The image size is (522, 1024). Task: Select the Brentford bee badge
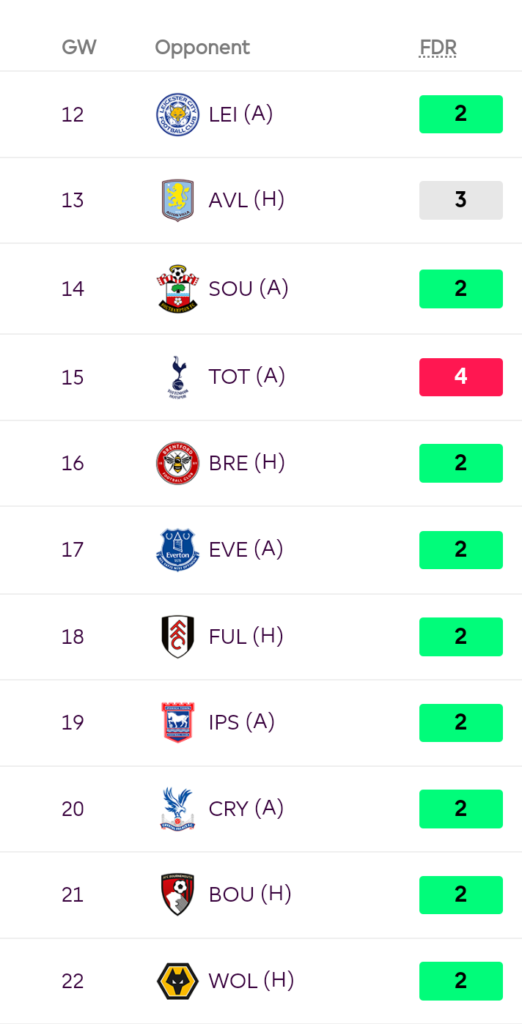[x=178, y=463]
